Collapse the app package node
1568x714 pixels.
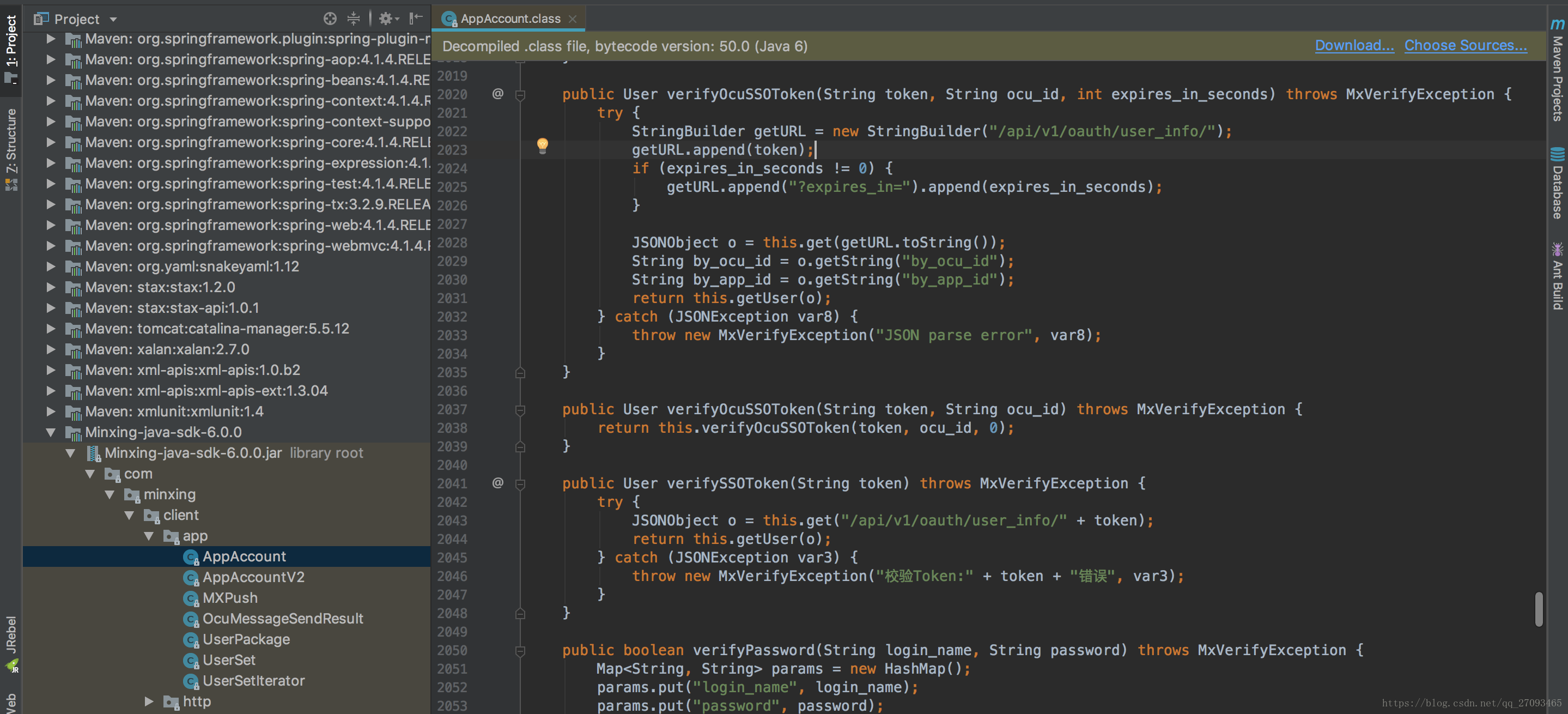click(149, 536)
